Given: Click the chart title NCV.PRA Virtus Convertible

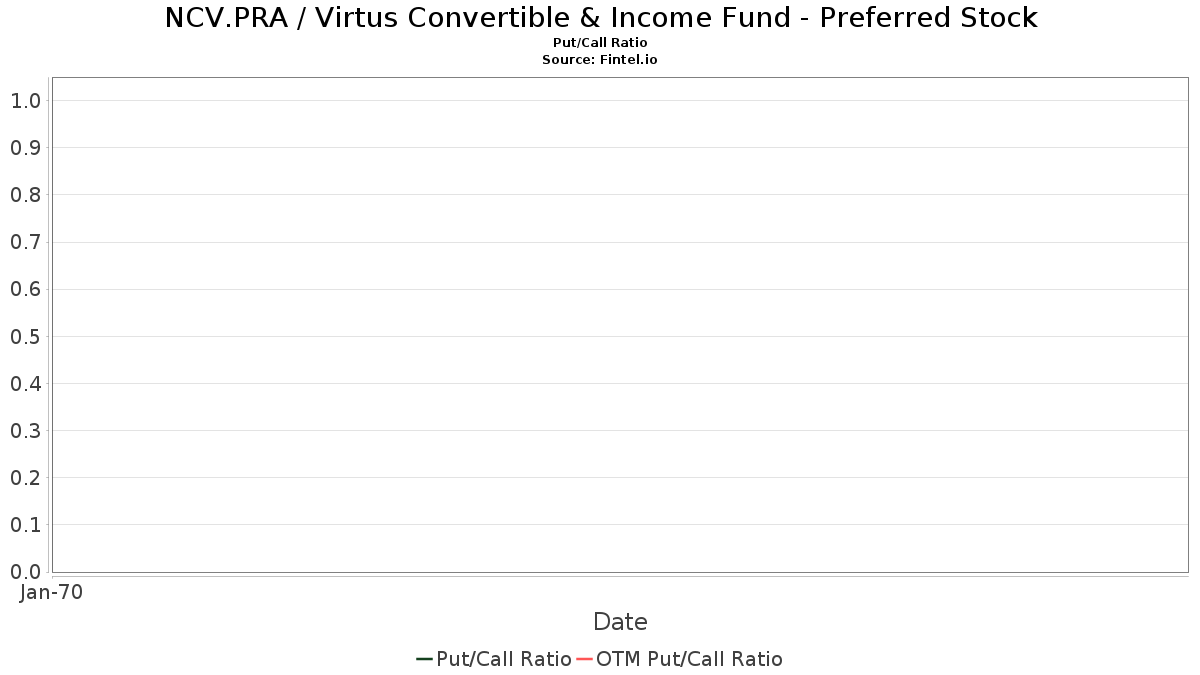Looking at the screenshot, I should (601, 17).
